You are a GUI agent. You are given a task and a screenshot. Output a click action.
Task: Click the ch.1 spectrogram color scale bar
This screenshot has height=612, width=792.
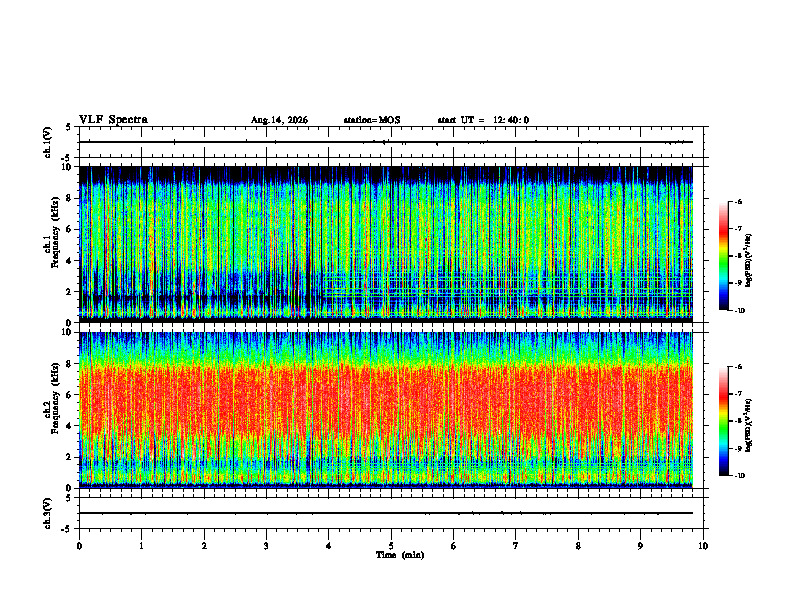(x=723, y=256)
